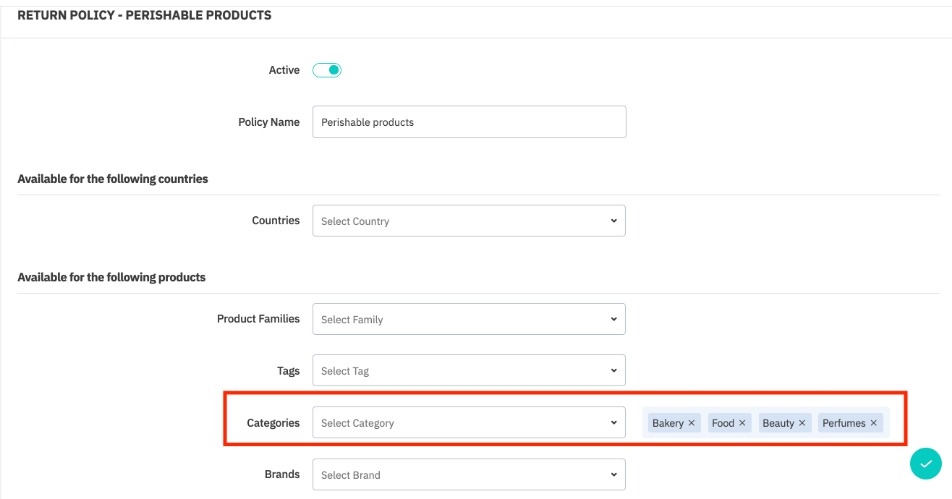Toggle the Active policy switch
Screen dimensions: 952x499
point(328,70)
